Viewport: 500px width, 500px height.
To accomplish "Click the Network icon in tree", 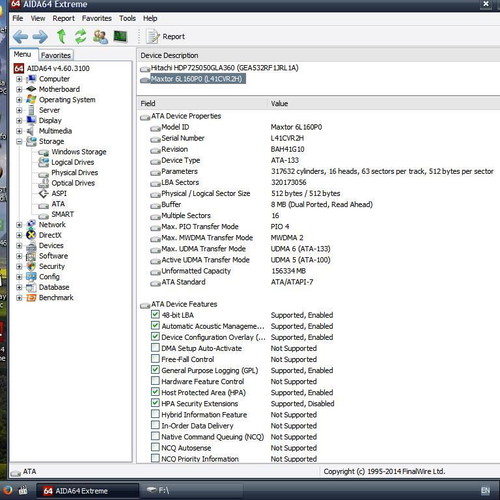I will pos(31,224).
